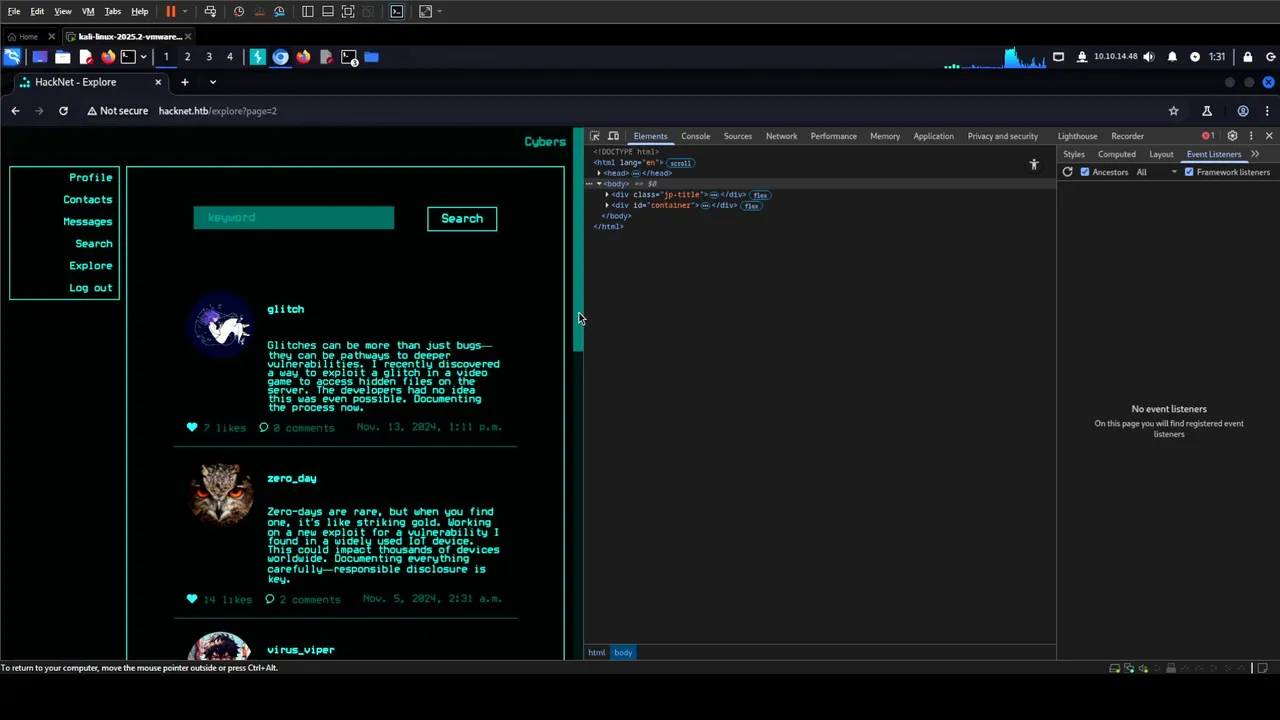This screenshot has width=1280, height=720.
Task: Click the Not secure site info indicator
Action: pos(117,111)
